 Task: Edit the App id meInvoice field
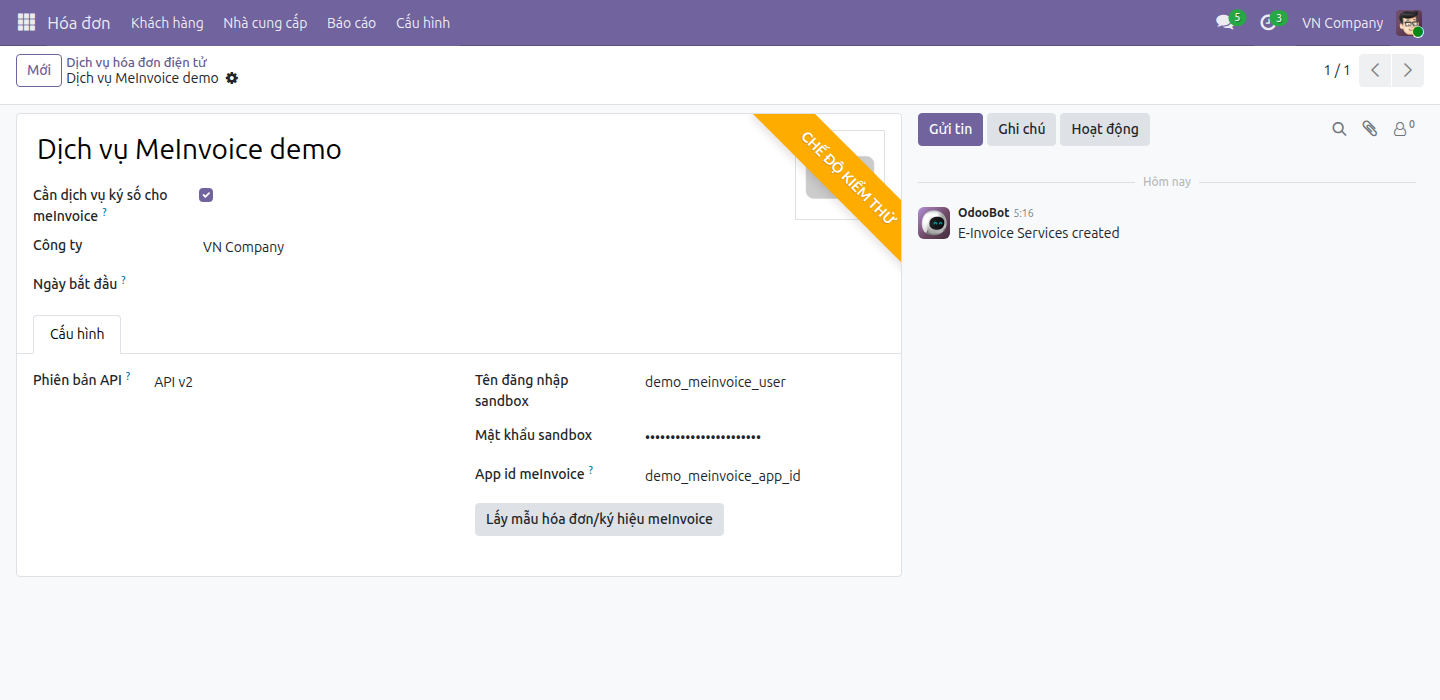click(765, 476)
